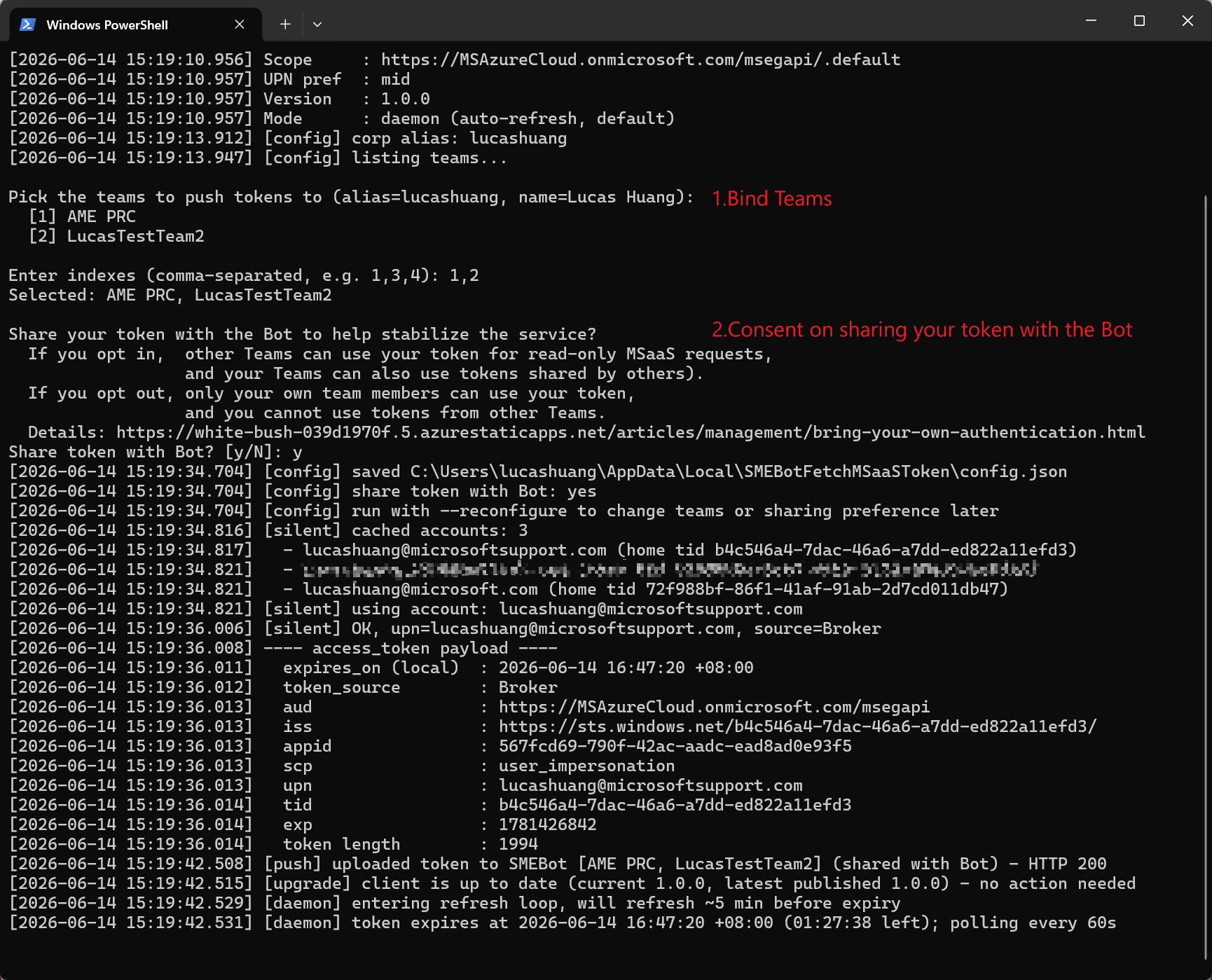Screen dimensions: 1212x980
Task: Click the 'Share token with Bot? [y/N]: y' prompt
Action: point(156,452)
